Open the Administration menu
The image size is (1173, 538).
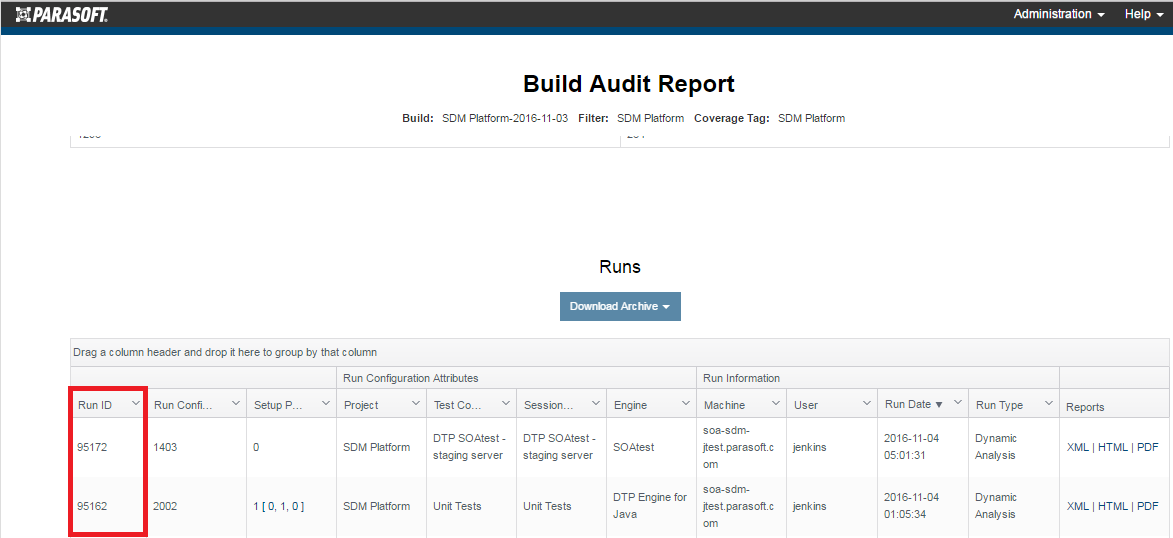point(1059,14)
